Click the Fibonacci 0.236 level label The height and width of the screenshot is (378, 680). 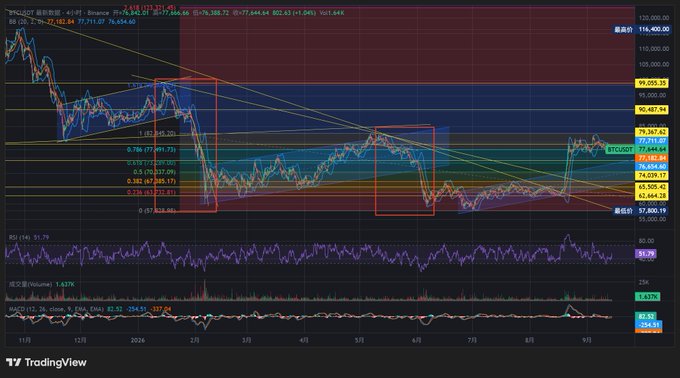(151, 192)
